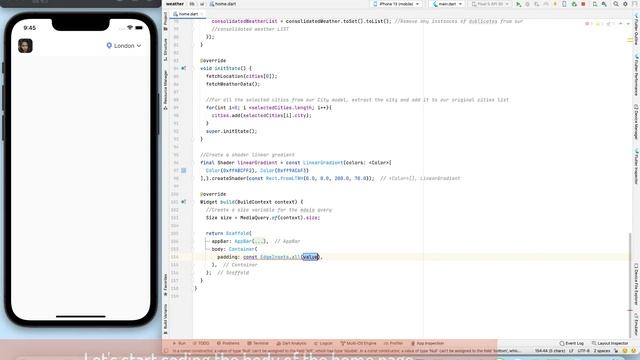Open the Logcat tool window
This screenshot has height=360, width=640.
323,343
